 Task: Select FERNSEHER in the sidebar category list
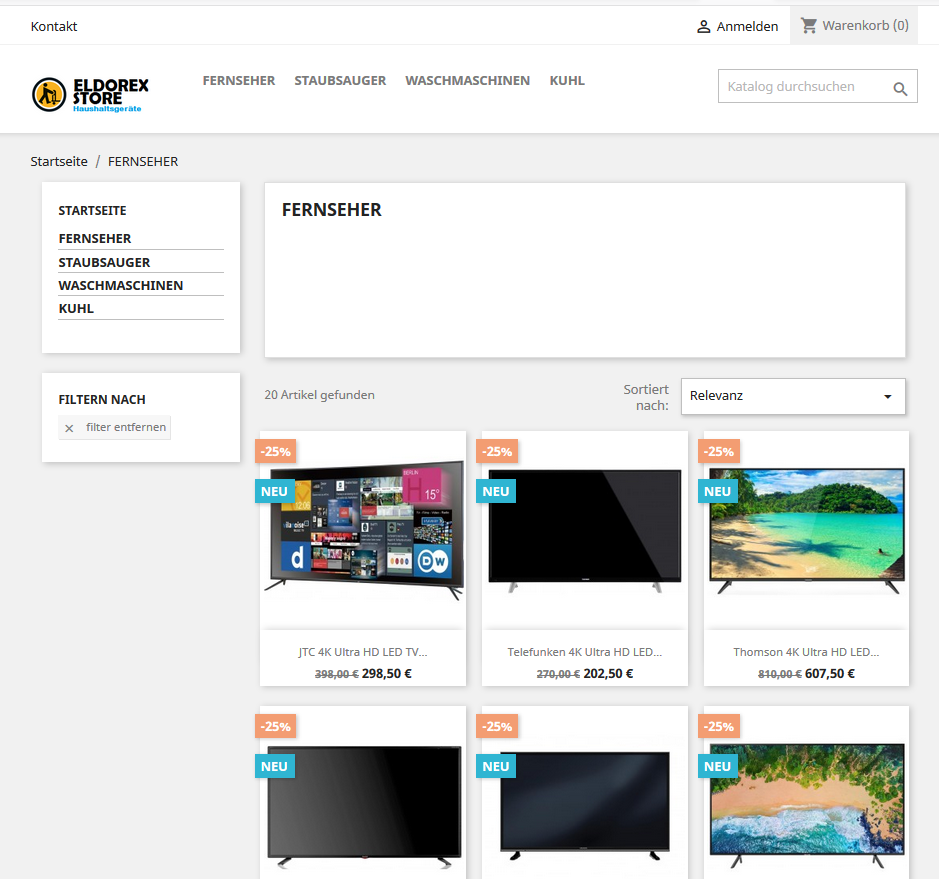tap(95, 238)
